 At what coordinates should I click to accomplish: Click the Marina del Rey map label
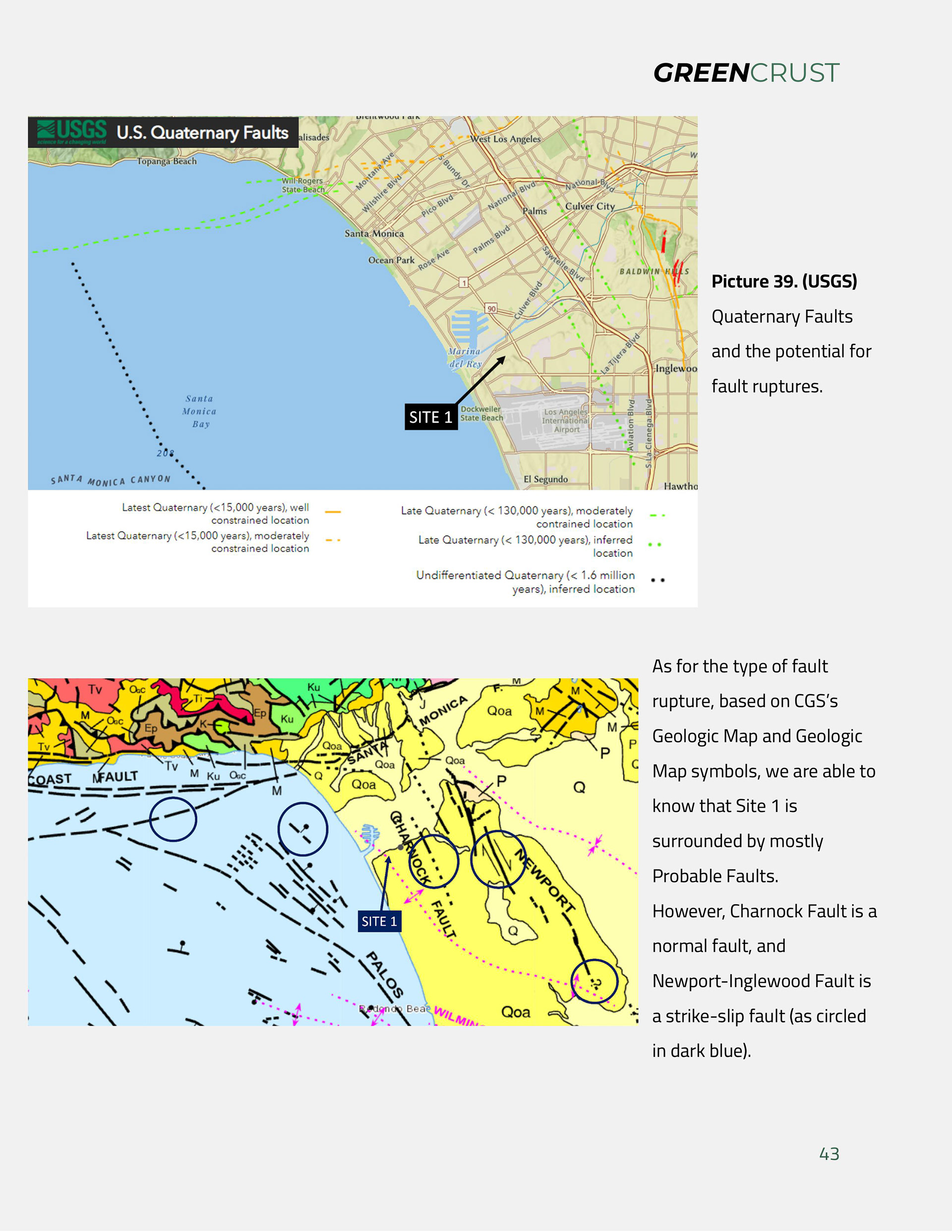(x=465, y=357)
